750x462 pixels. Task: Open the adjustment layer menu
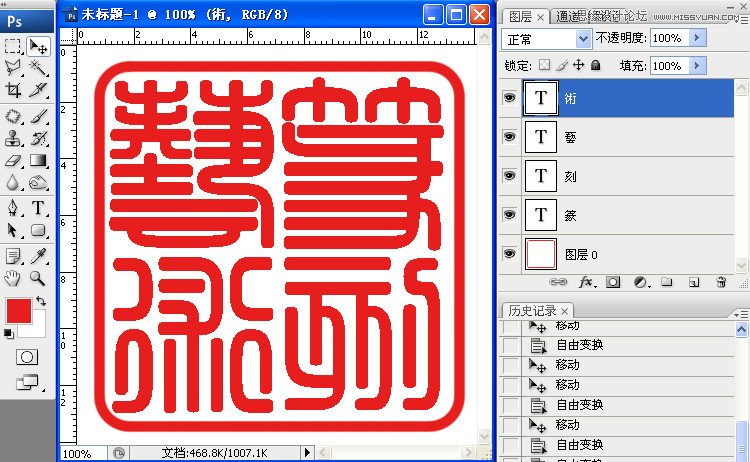pos(641,282)
